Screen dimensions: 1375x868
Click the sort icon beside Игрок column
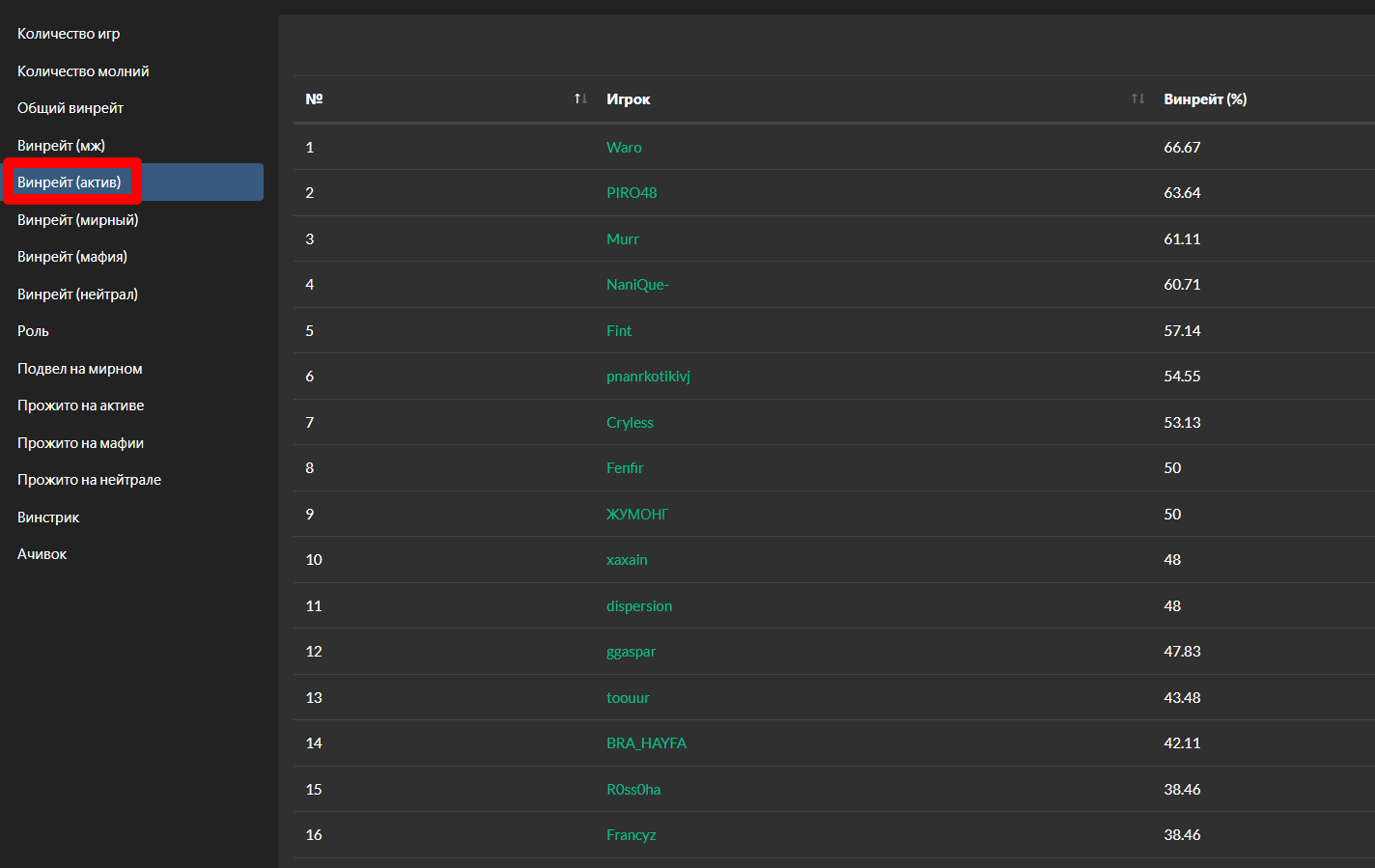click(1137, 98)
